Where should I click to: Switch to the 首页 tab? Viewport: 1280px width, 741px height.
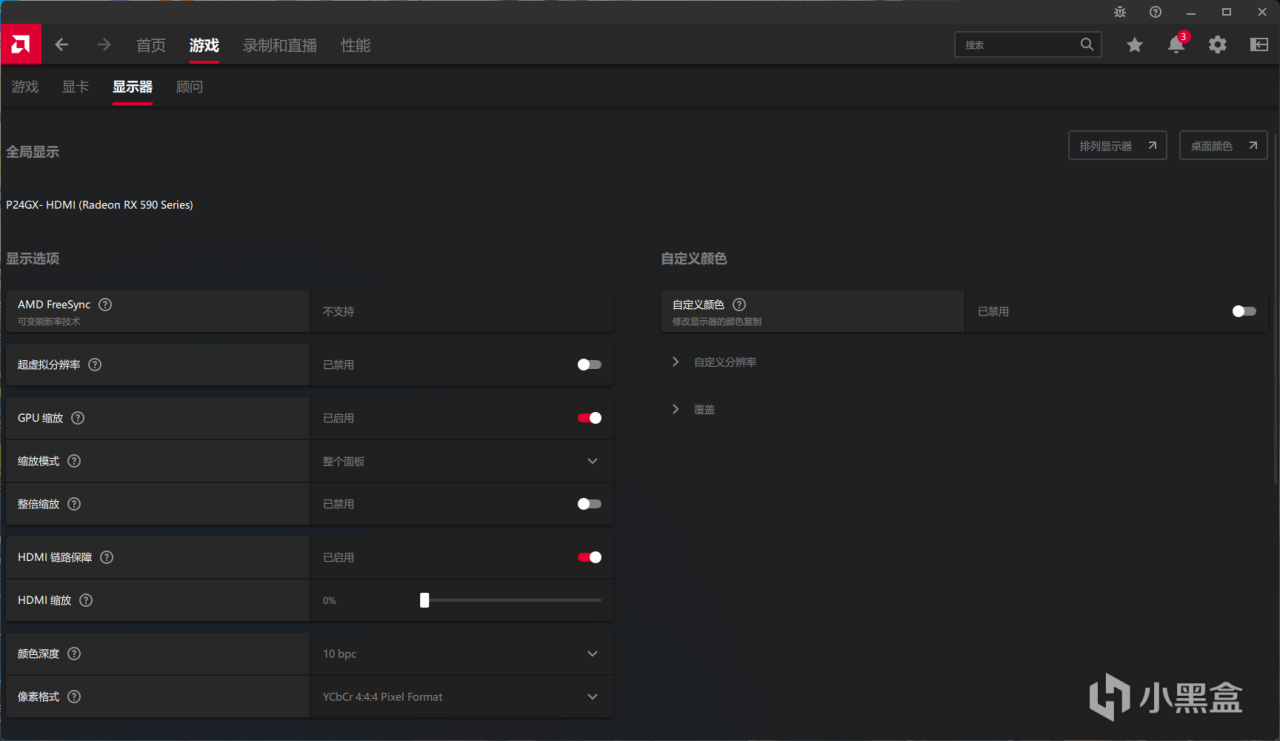click(151, 45)
